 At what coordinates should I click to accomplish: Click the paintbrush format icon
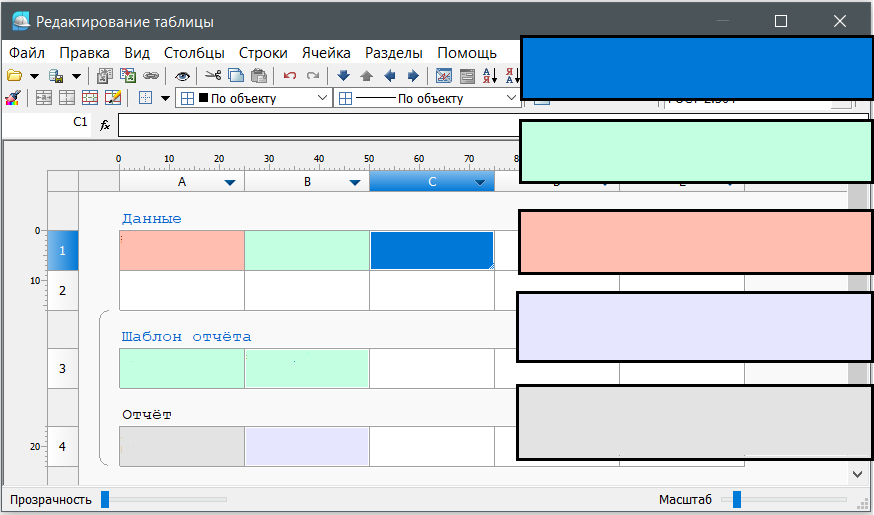point(13,98)
